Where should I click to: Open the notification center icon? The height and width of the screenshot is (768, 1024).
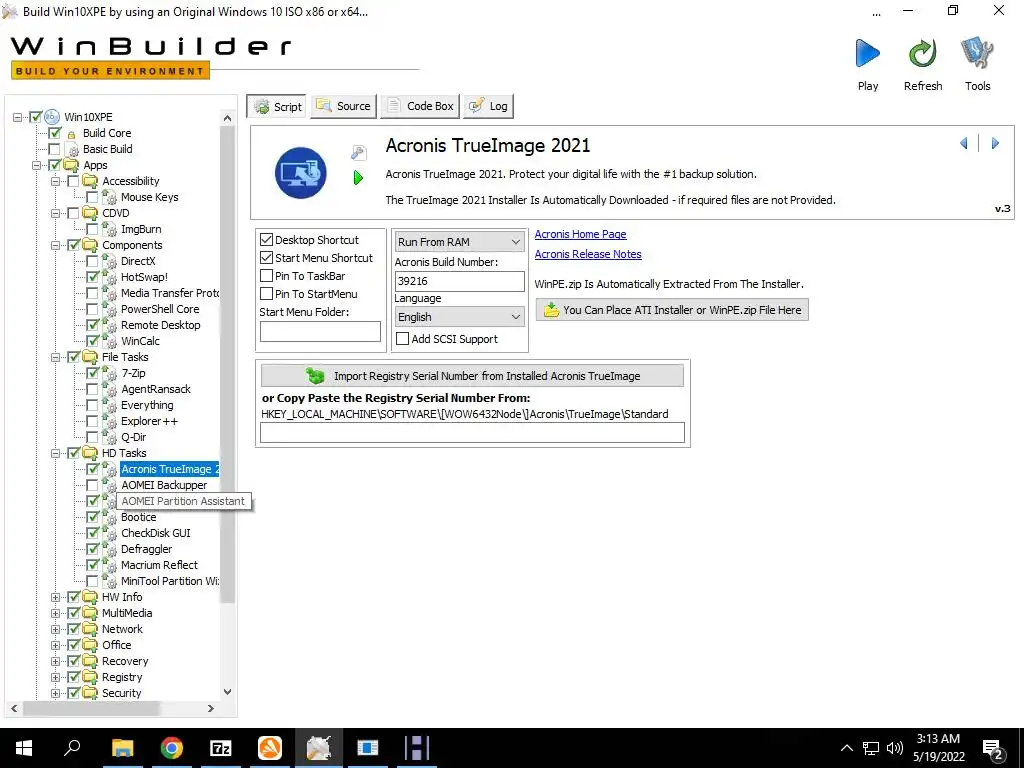[x=993, y=749]
